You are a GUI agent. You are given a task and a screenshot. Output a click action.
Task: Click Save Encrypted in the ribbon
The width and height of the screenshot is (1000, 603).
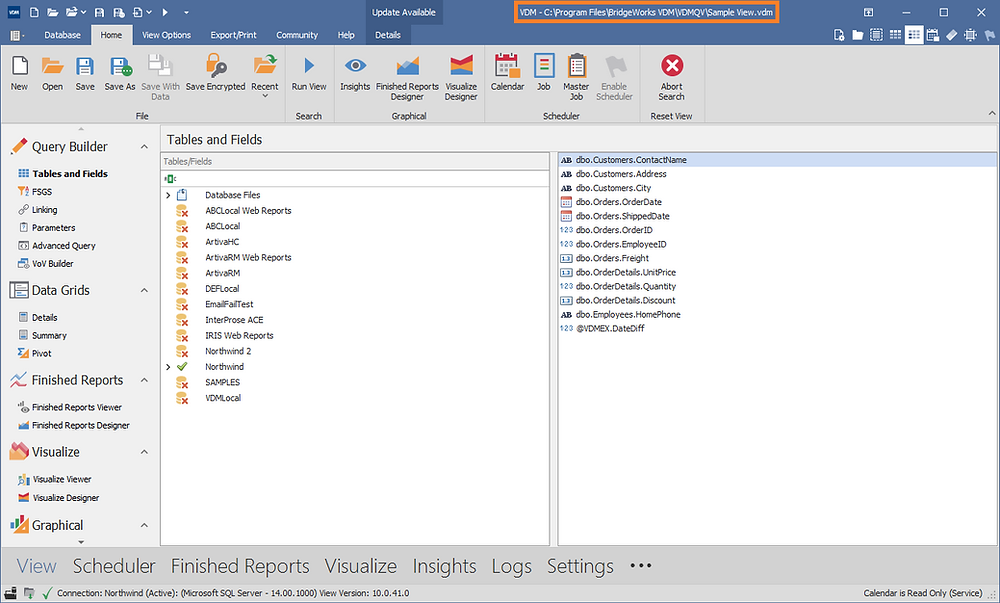point(216,73)
